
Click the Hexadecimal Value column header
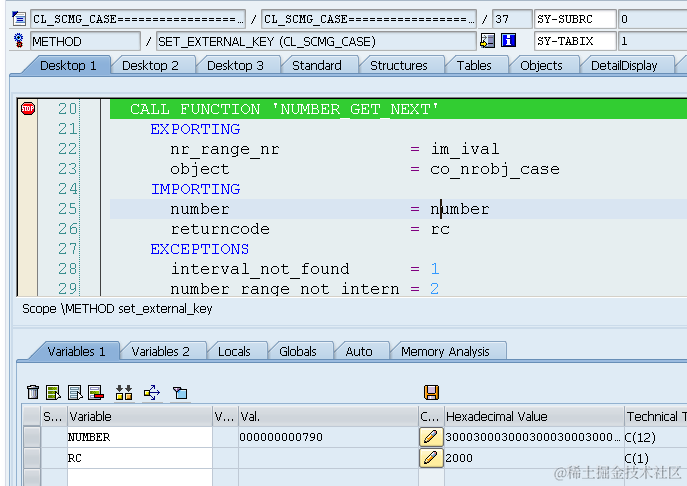click(534, 416)
